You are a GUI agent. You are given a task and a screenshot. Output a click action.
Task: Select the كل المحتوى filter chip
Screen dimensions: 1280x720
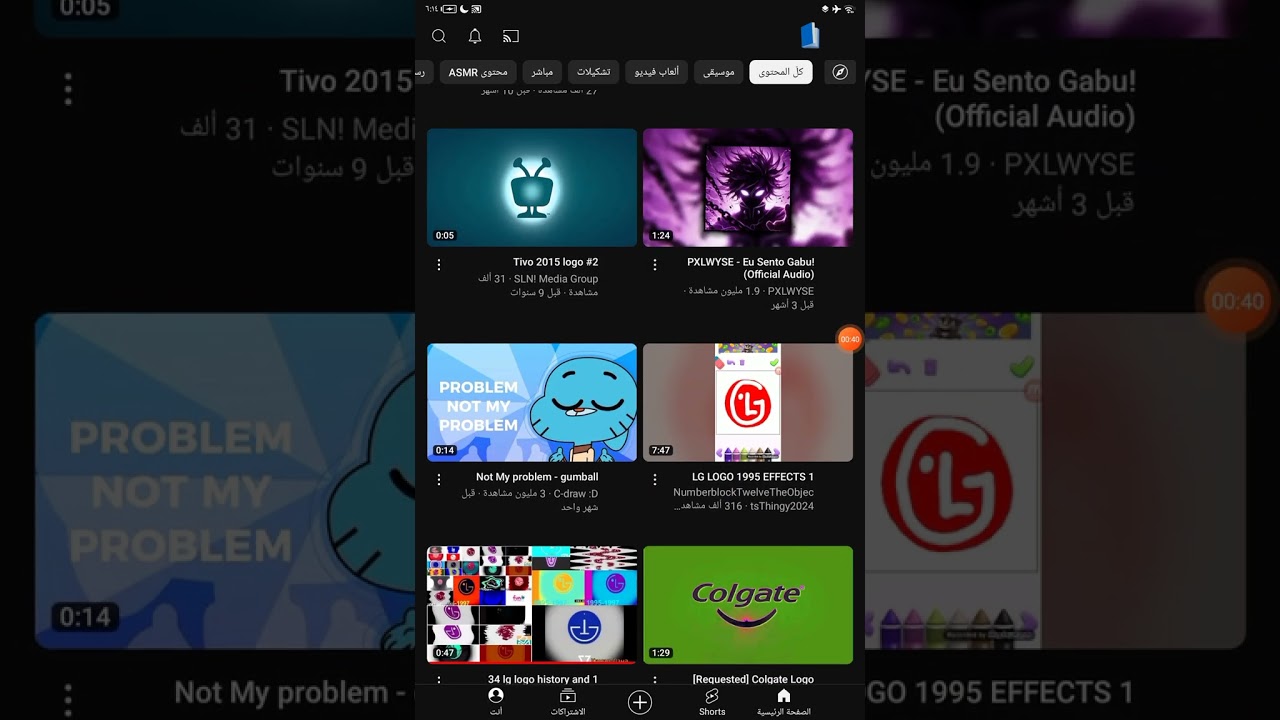[781, 72]
